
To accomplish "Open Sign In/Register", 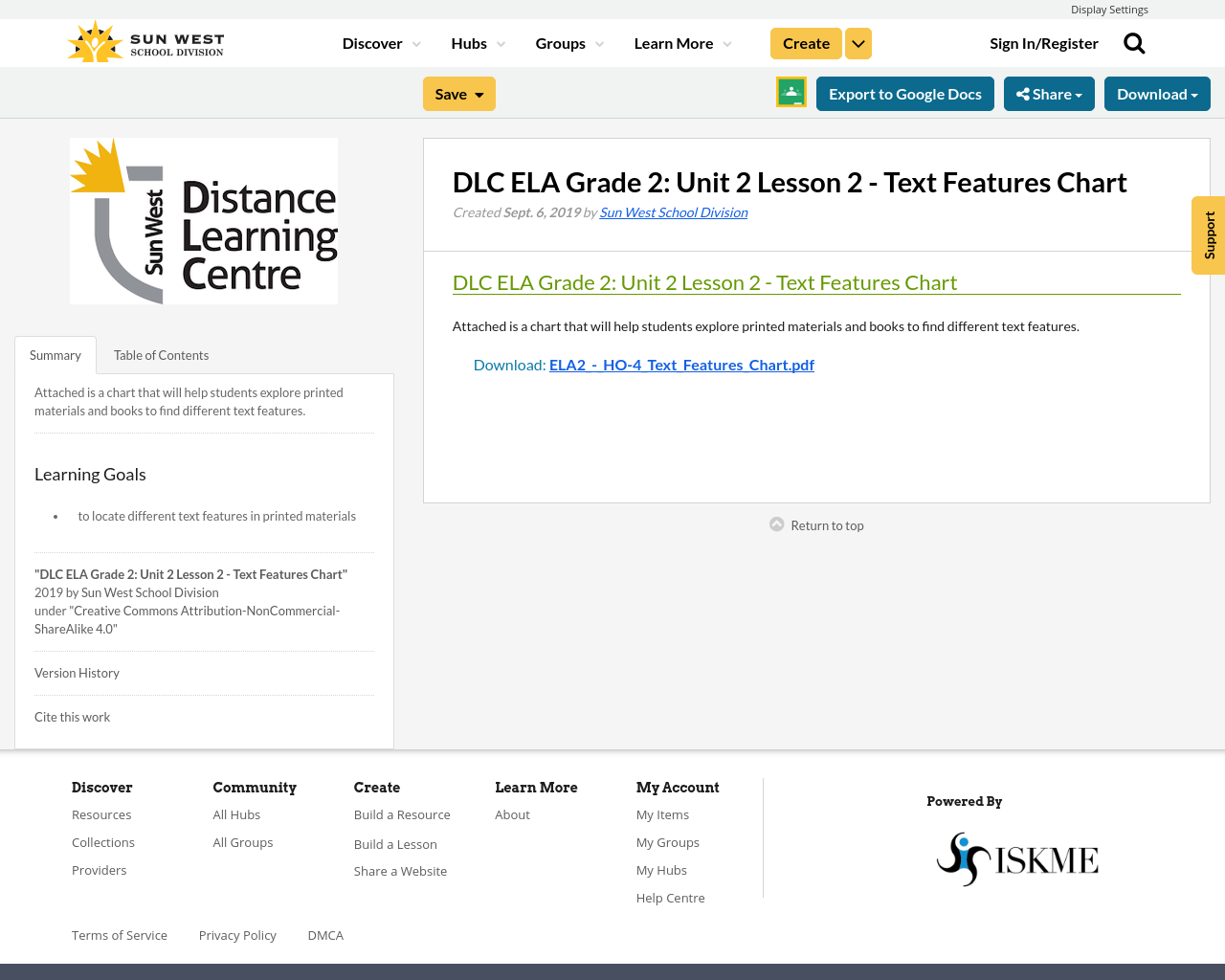I will [1044, 42].
